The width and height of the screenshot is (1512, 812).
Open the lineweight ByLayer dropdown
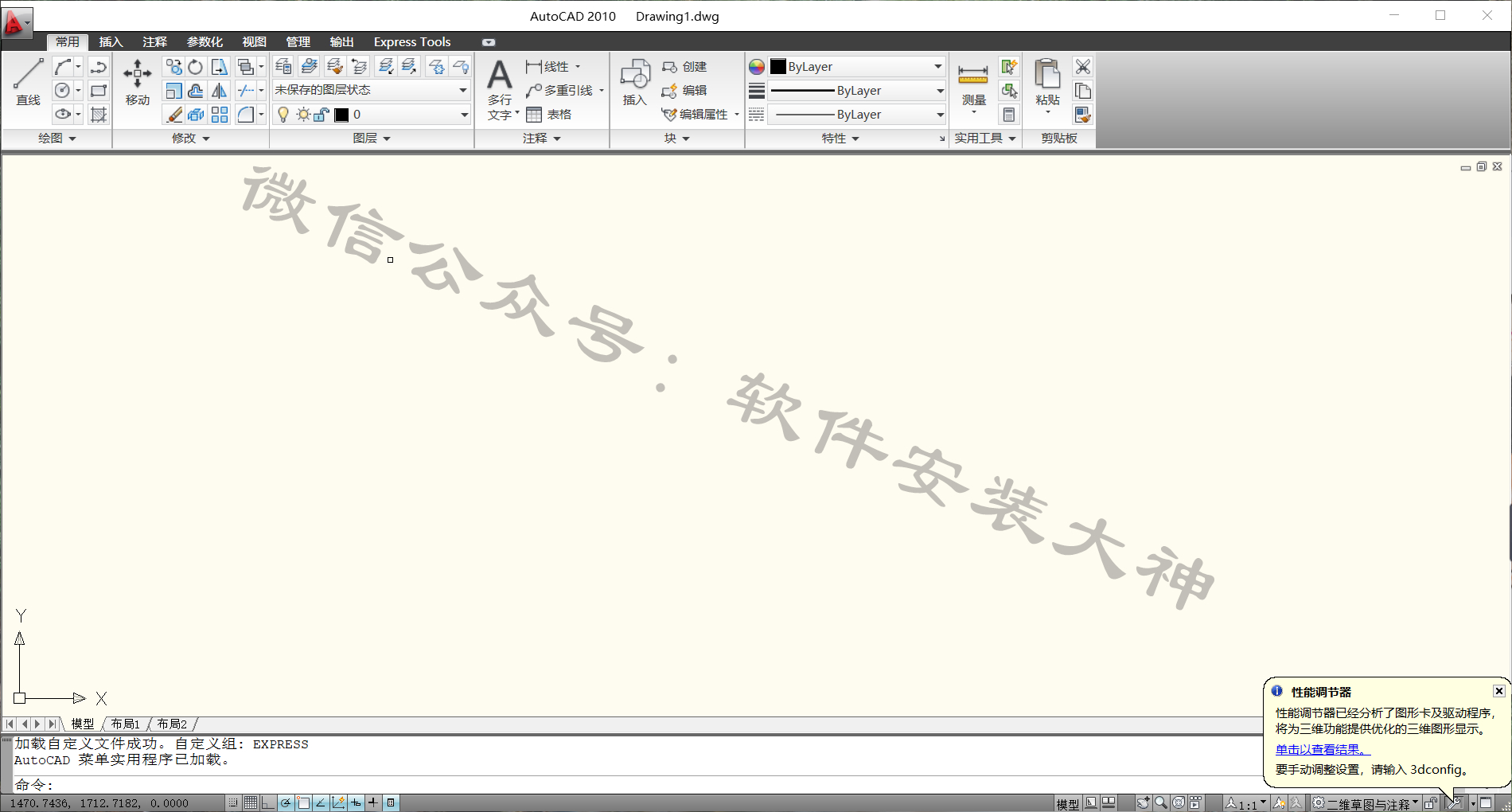pyautogui.click(x=857, y=91)
